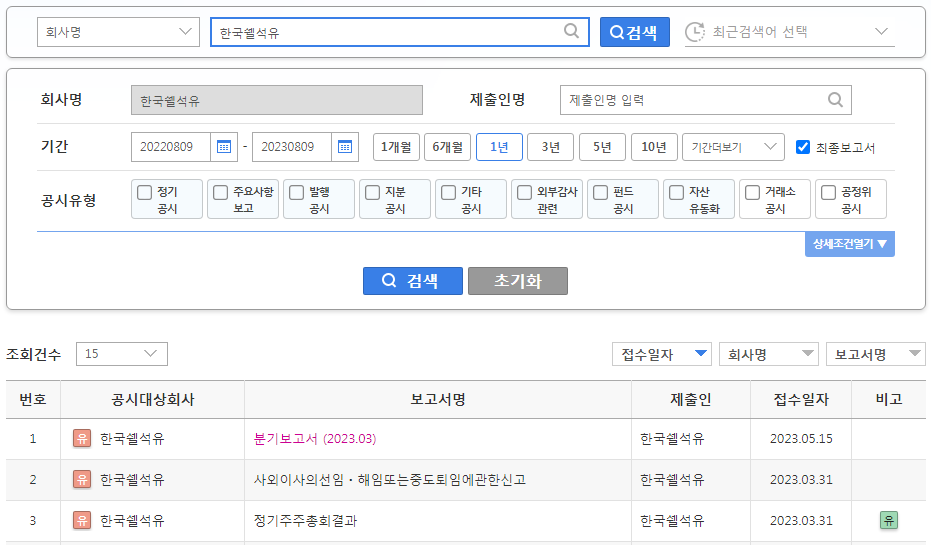Image resolution: width=931 pixels, height=545 pixels.
Task: Click the magnifier icon in 제출인명 field
Action: 835,100
